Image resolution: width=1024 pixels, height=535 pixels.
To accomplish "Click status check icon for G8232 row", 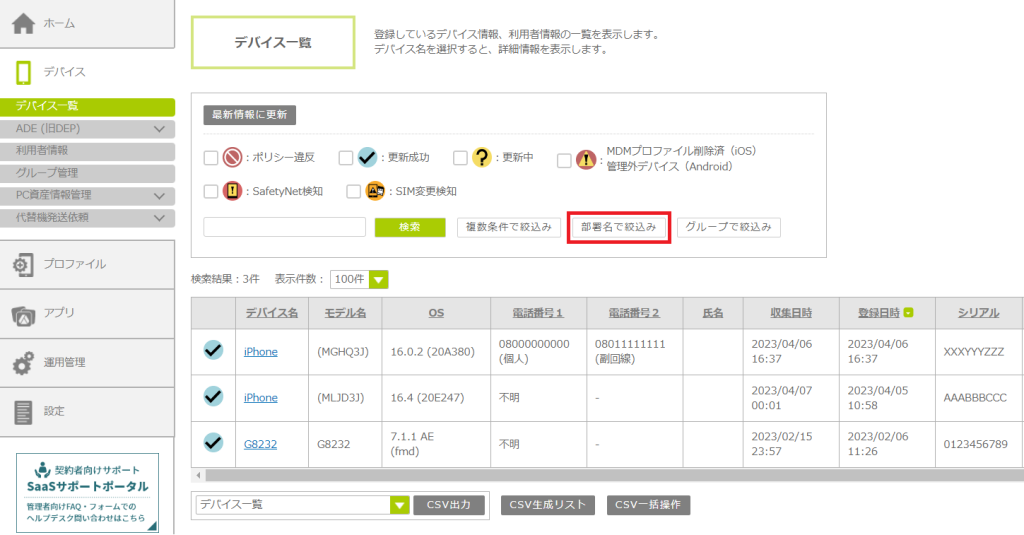I will pos(213,442).
